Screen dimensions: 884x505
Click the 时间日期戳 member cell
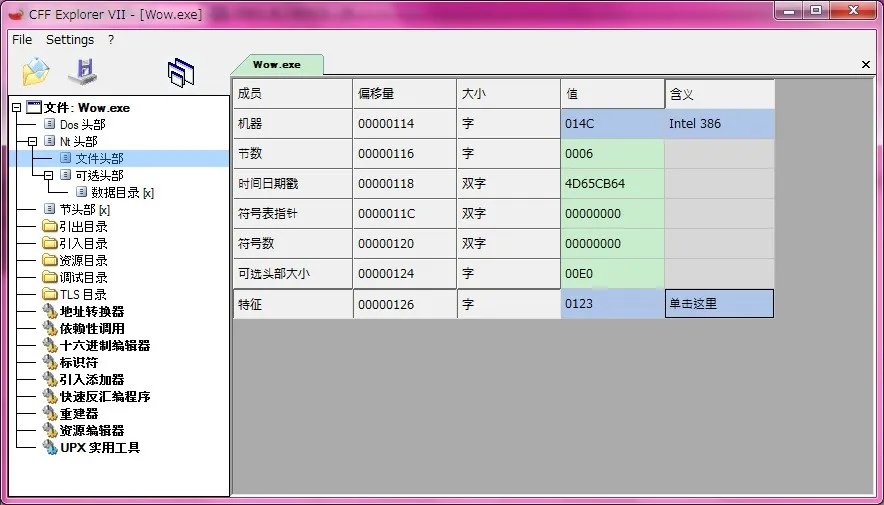293,183
